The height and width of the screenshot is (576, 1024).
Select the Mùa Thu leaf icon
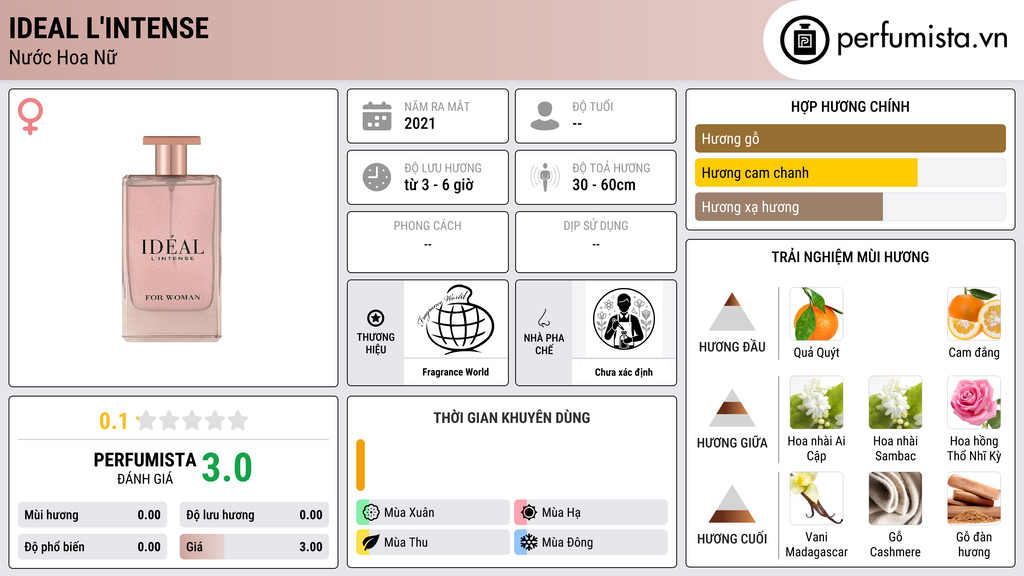pyautogui.click(x=371, y=542)
